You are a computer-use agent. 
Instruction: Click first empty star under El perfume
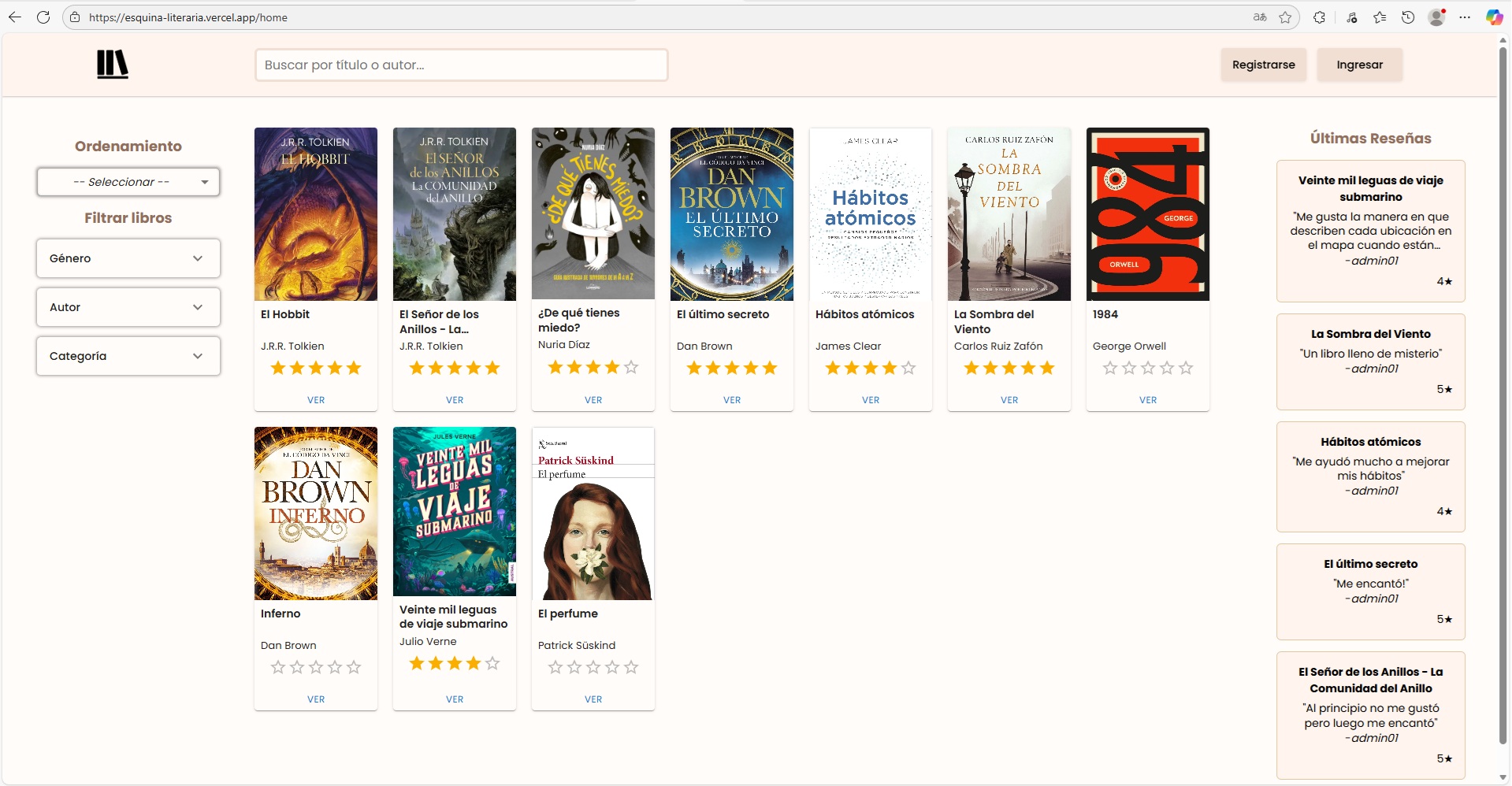555,667
